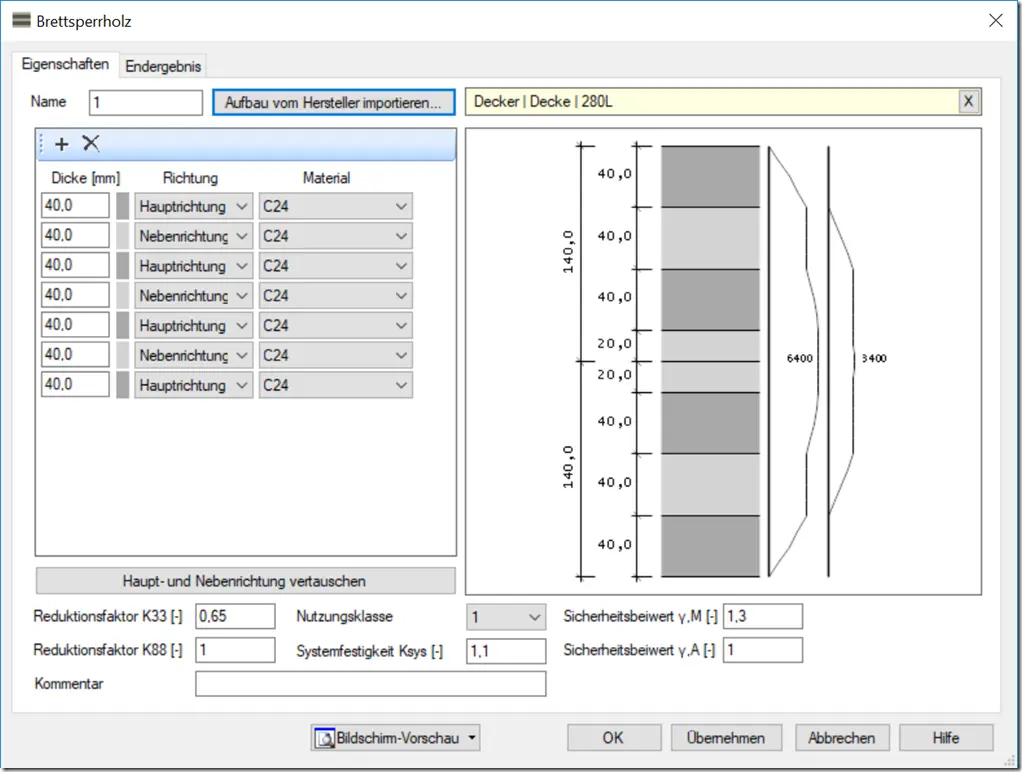
Task: Click the layer cross-section preview diagram
Action: [x=723, y=361]
